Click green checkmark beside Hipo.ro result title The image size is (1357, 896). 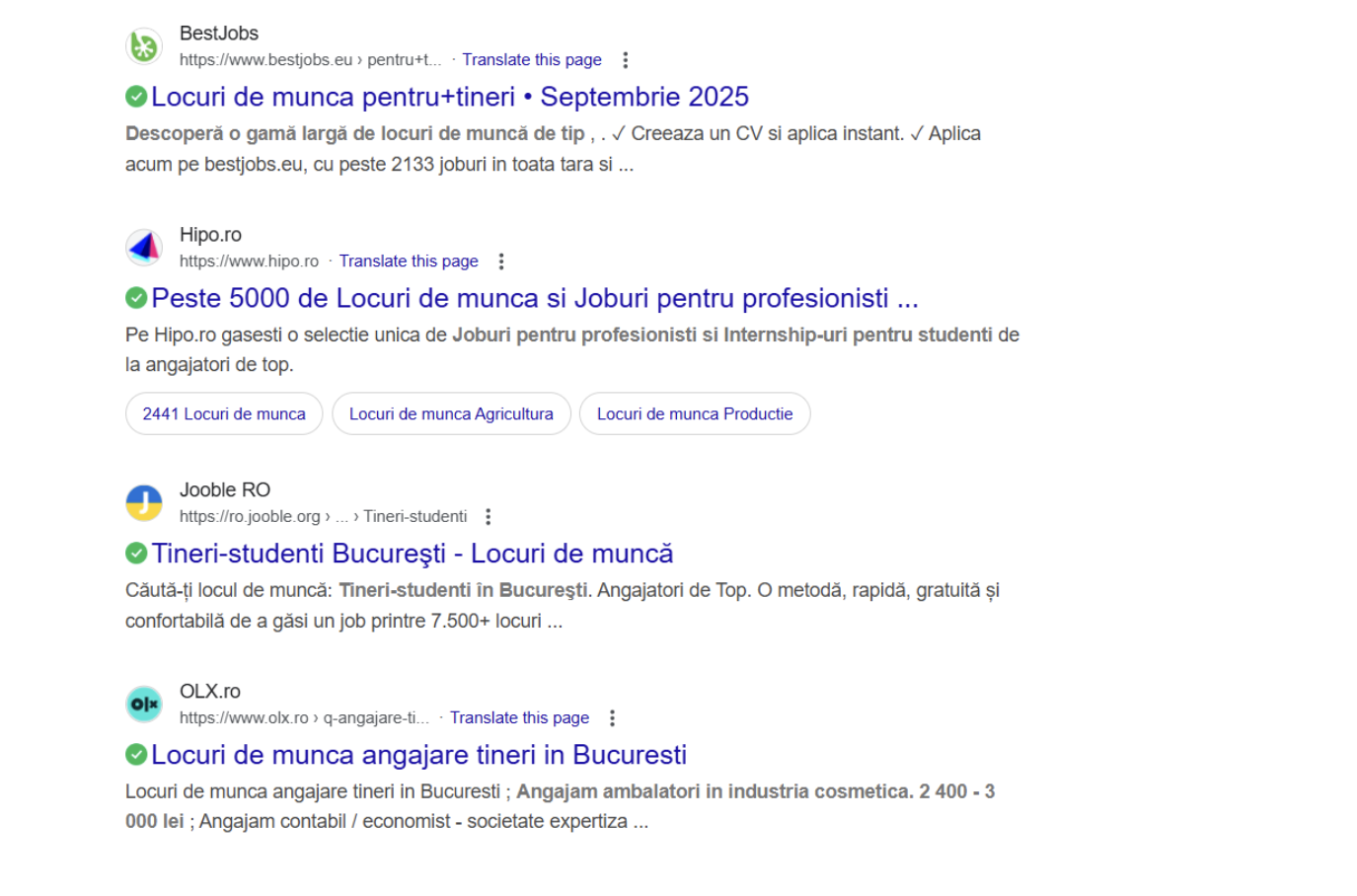point(136,298)
